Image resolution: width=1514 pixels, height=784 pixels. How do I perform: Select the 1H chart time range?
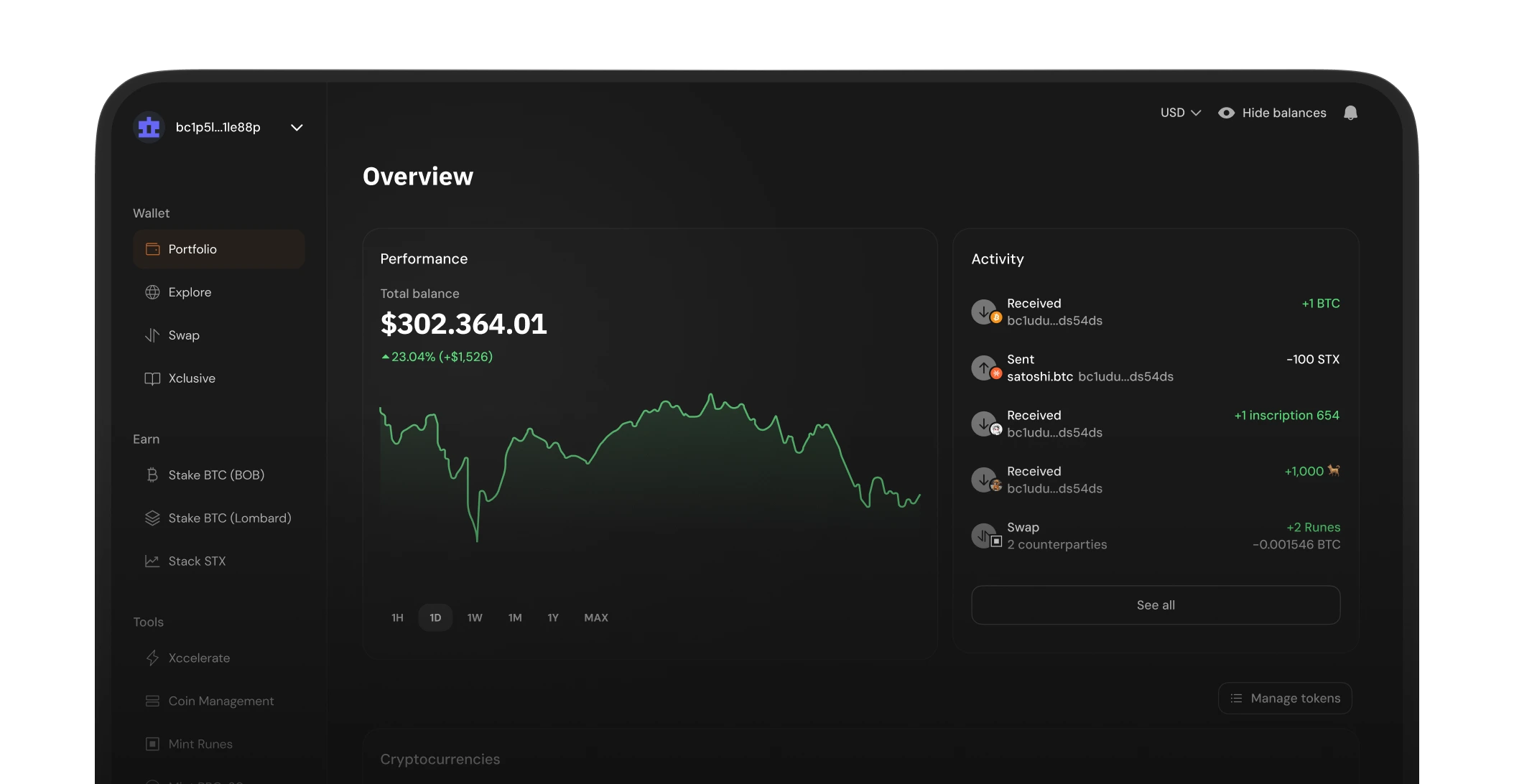click(397, 617)
